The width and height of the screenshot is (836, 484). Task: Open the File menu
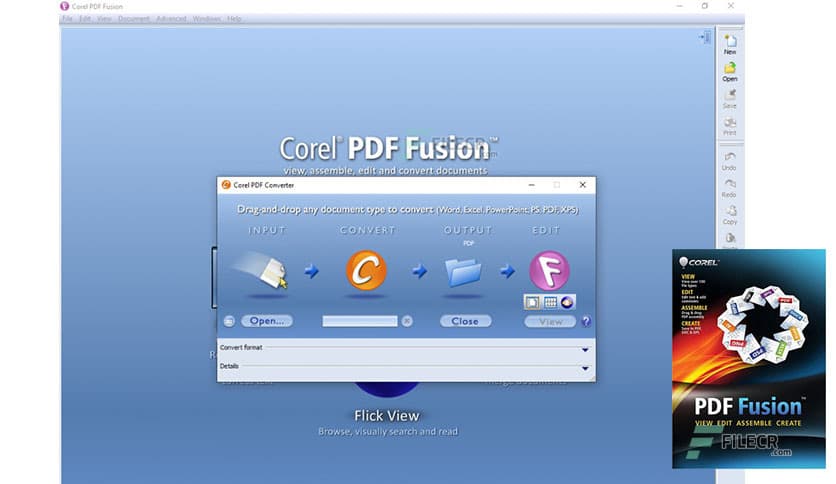click(67, 19)
